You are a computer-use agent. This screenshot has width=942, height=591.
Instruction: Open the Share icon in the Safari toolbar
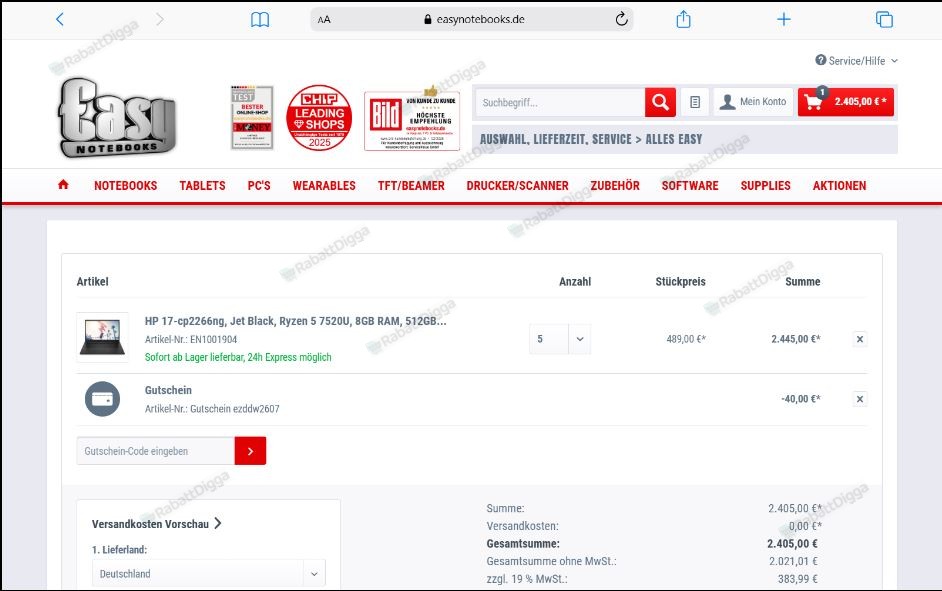(x=683, y=18)
